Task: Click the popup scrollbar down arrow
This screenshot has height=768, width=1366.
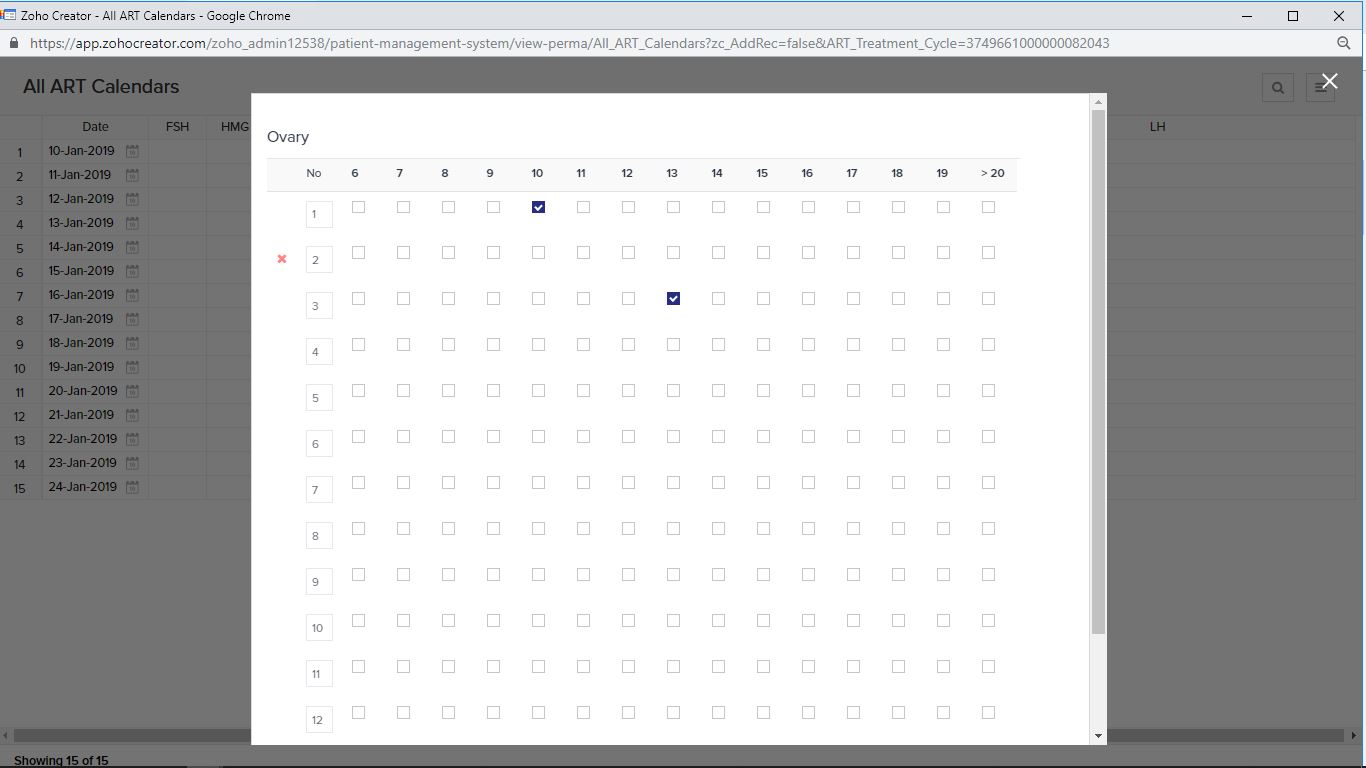Action: pyautogui.click(x=1098, y=736)
